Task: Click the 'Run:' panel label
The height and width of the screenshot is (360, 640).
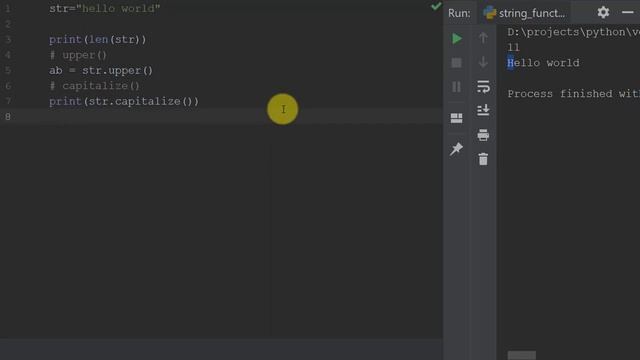Action: tap(459, 13)
